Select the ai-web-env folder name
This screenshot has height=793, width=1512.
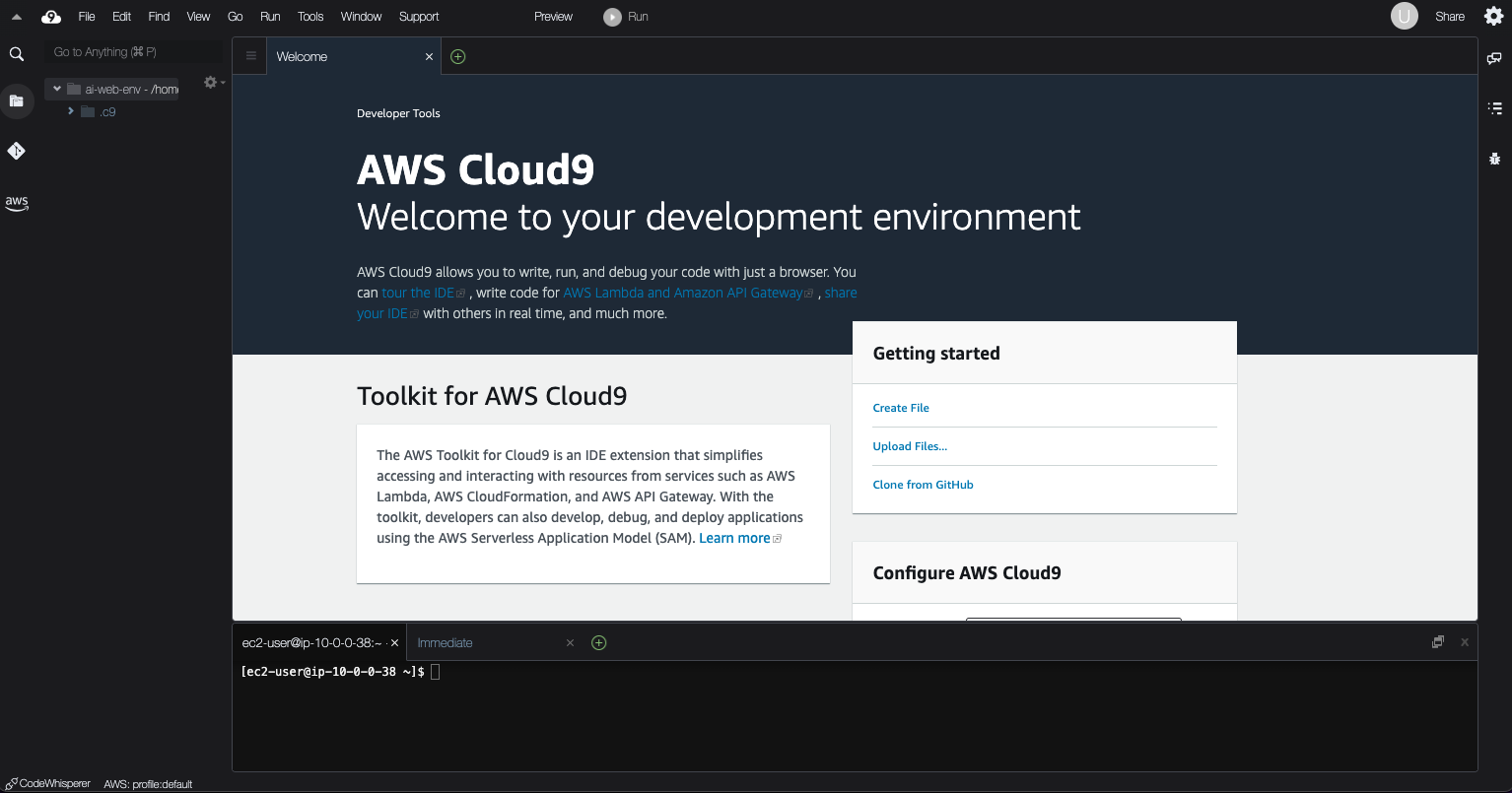pos(132,89)
